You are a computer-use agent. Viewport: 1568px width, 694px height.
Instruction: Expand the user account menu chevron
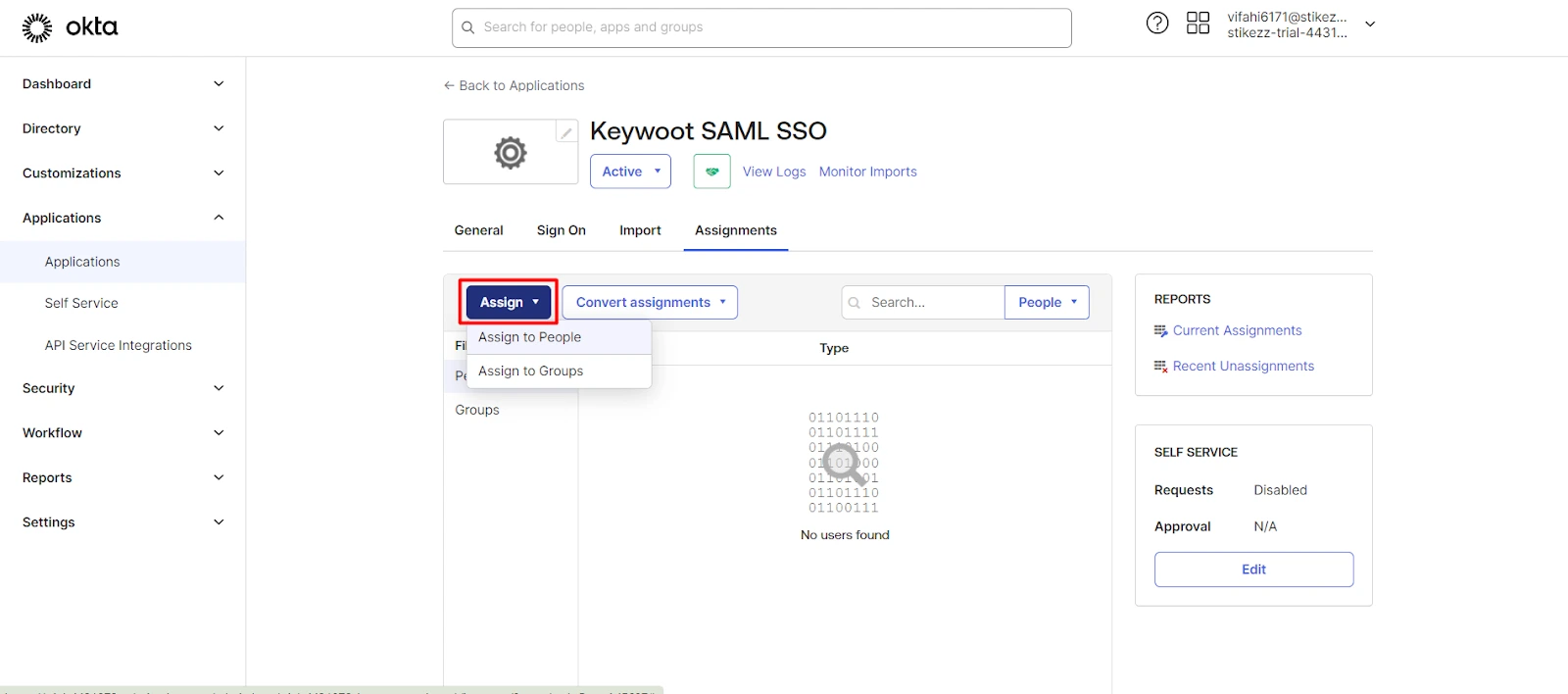click(x=1370, y=25)
